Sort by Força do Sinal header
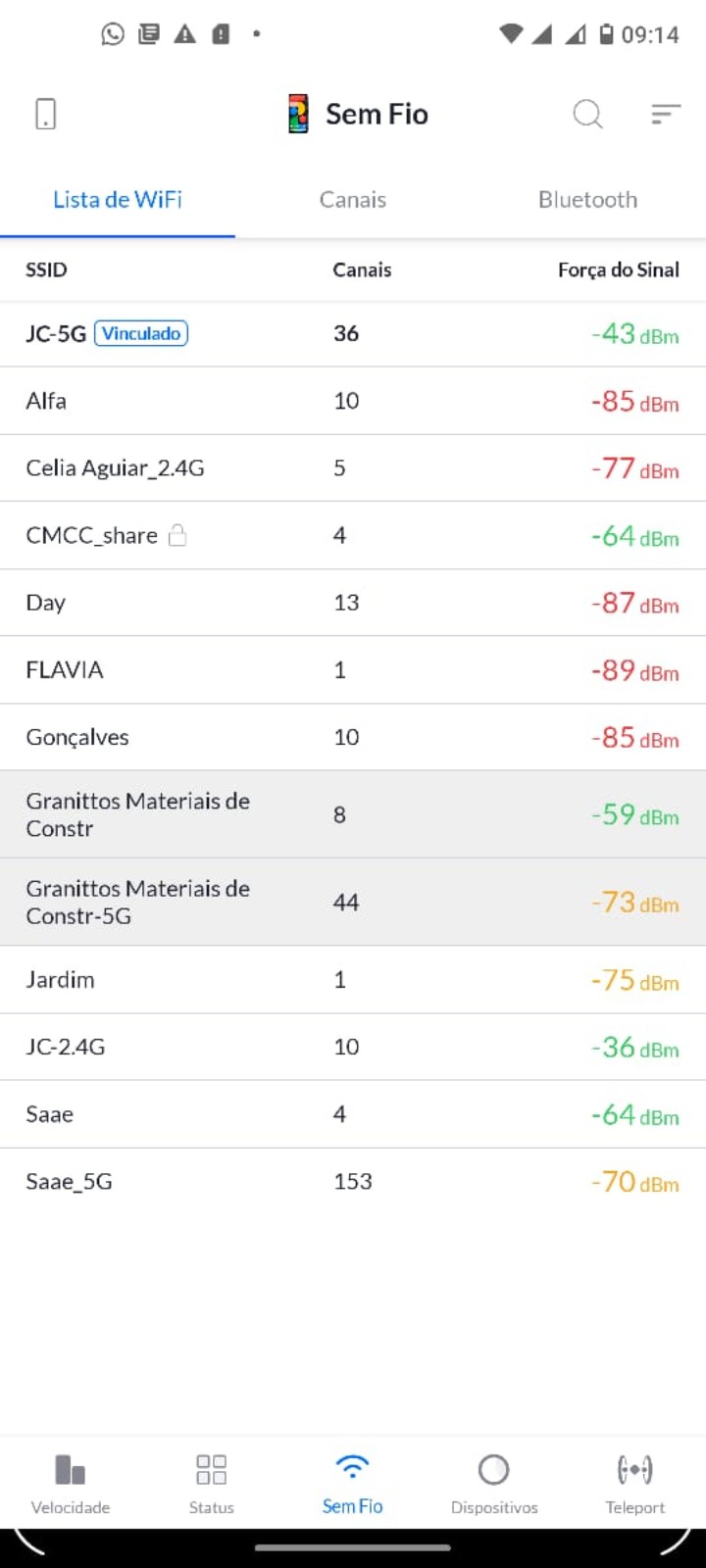The width and height of the screenshot is (706, 1568). (x=618, y=269)
